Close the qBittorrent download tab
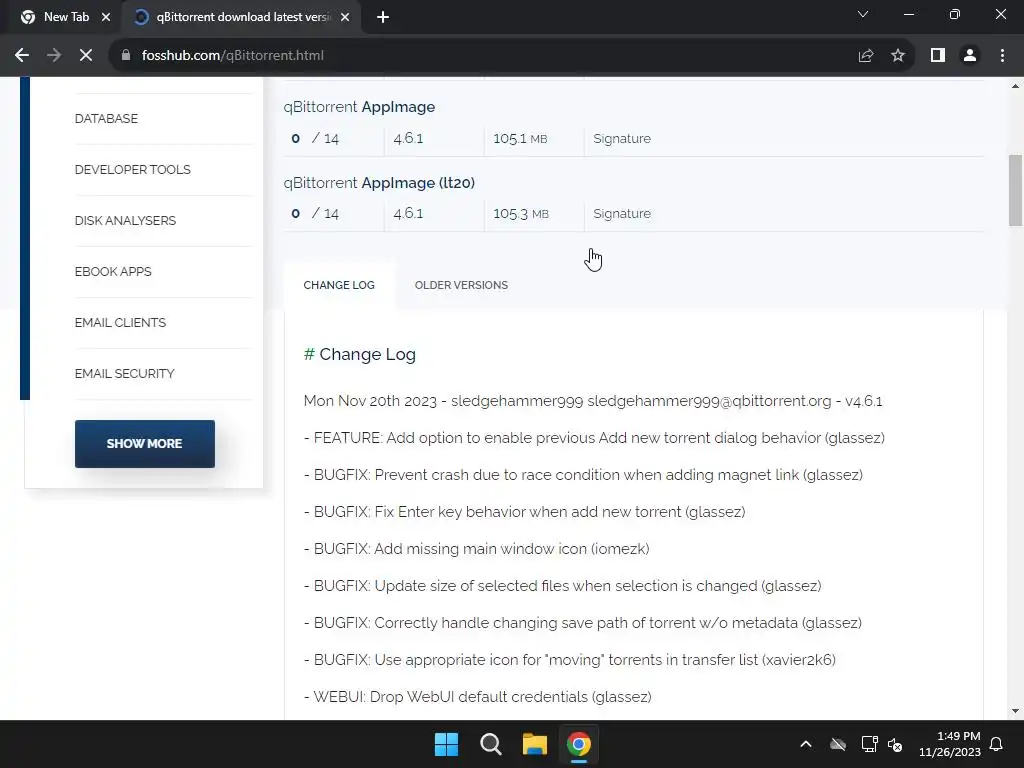 click(x=345, y=18)
